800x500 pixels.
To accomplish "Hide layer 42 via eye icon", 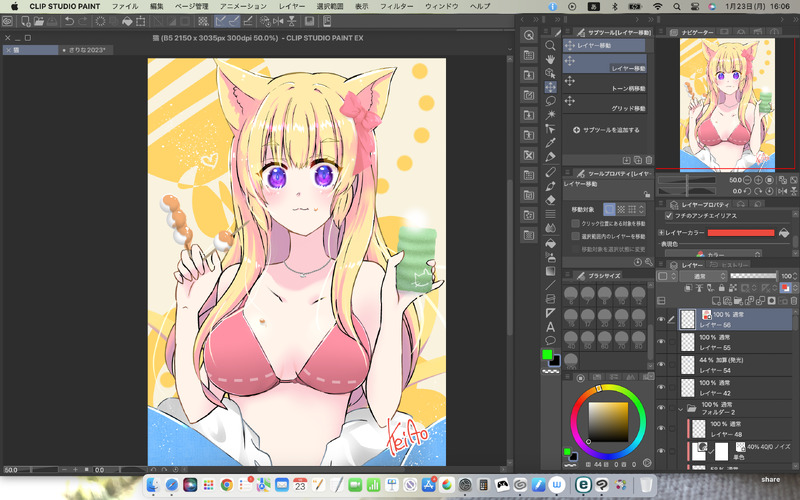I will tap(661, 387).
